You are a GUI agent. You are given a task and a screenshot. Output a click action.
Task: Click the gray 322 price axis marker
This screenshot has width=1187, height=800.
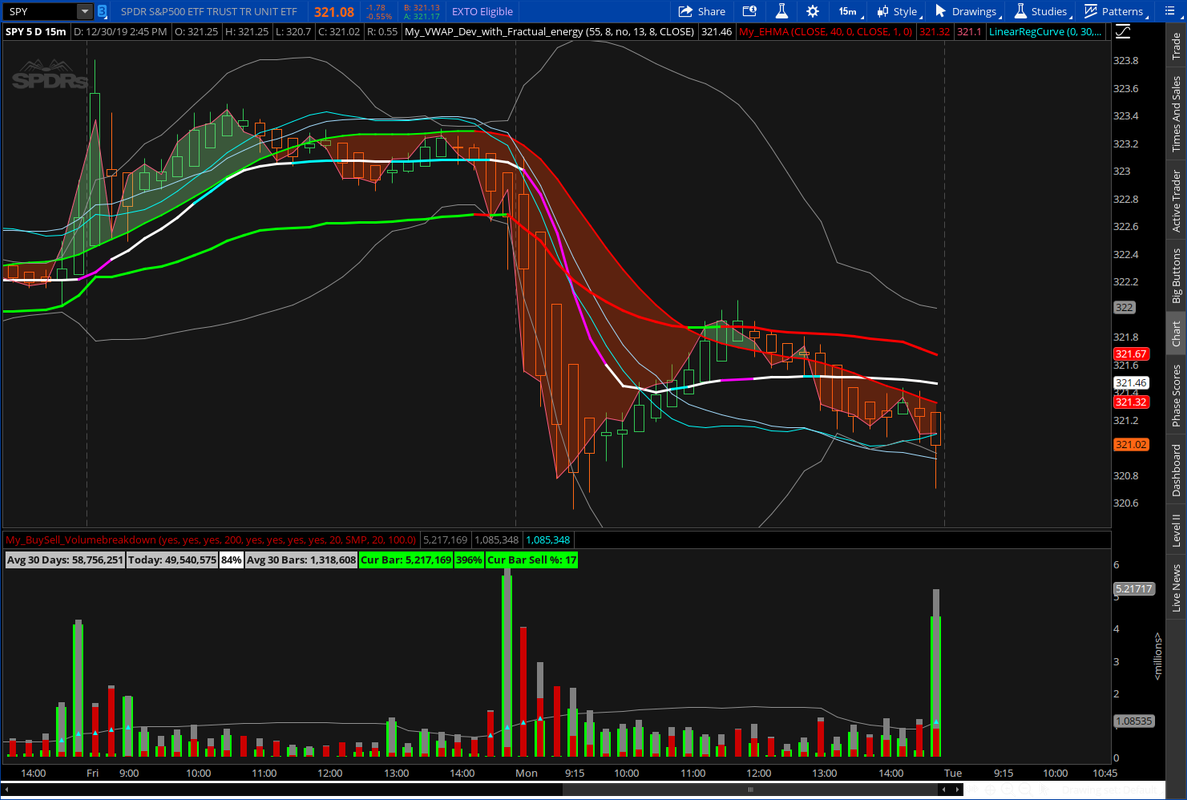(x=1124, y=307)
